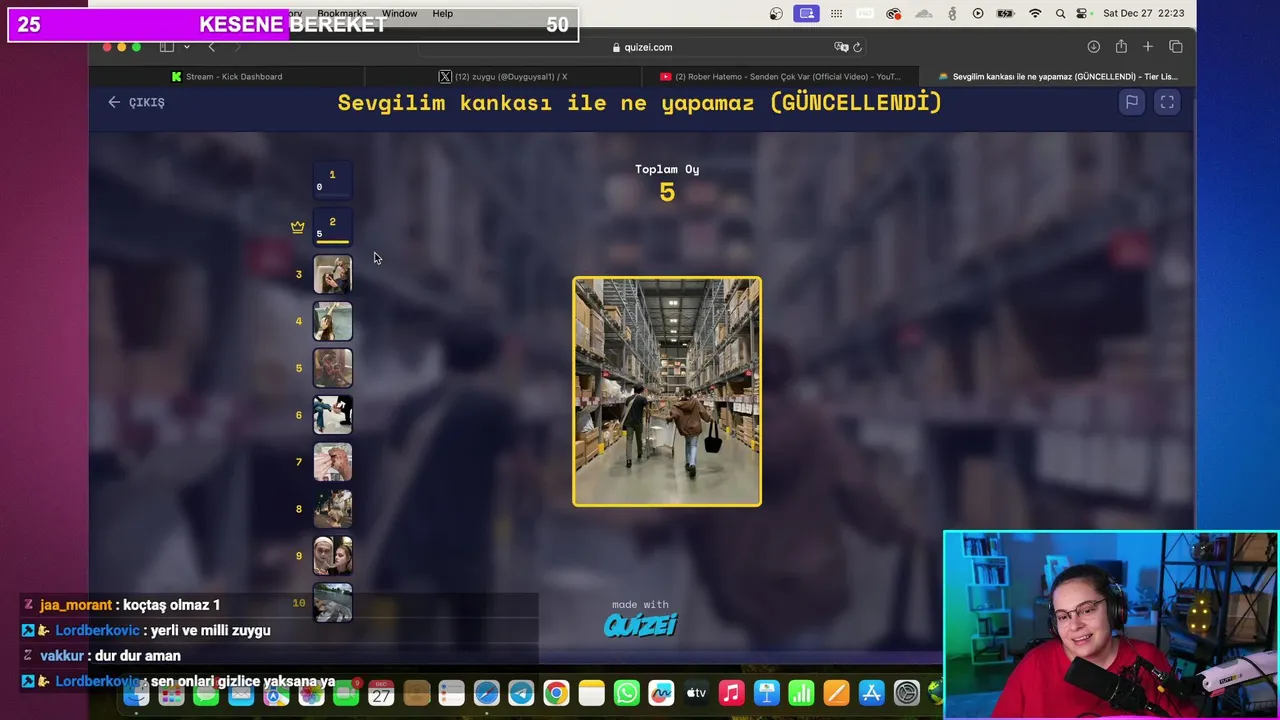
Task: Open the rank 4 thumbnail
Action: [333, 321]
